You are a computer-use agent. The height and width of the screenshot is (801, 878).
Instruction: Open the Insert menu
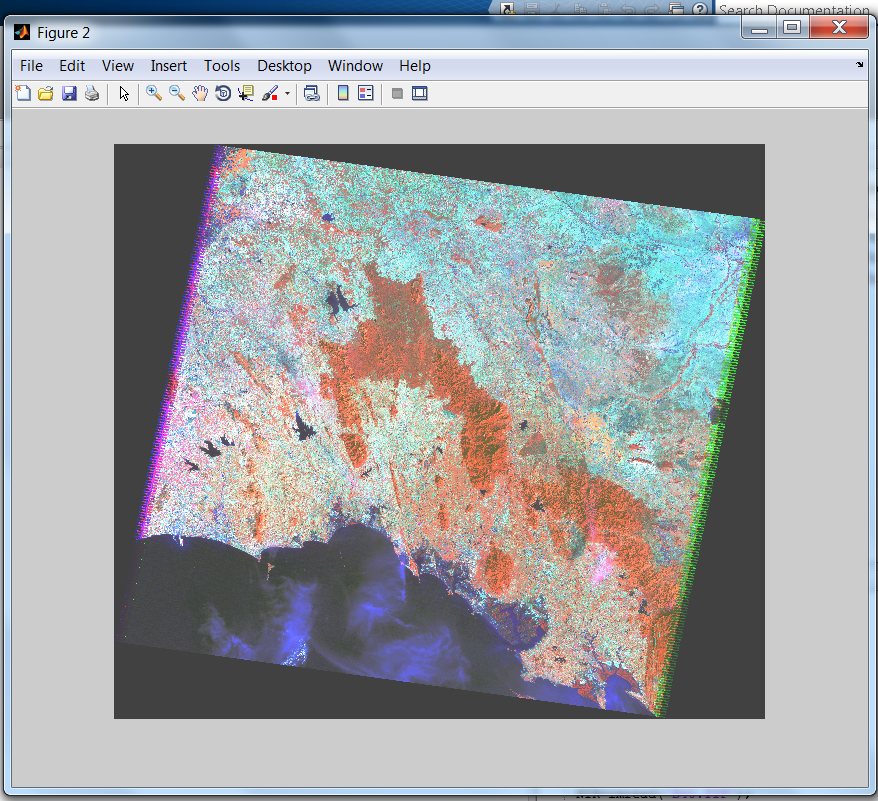(x=168, y=65)
